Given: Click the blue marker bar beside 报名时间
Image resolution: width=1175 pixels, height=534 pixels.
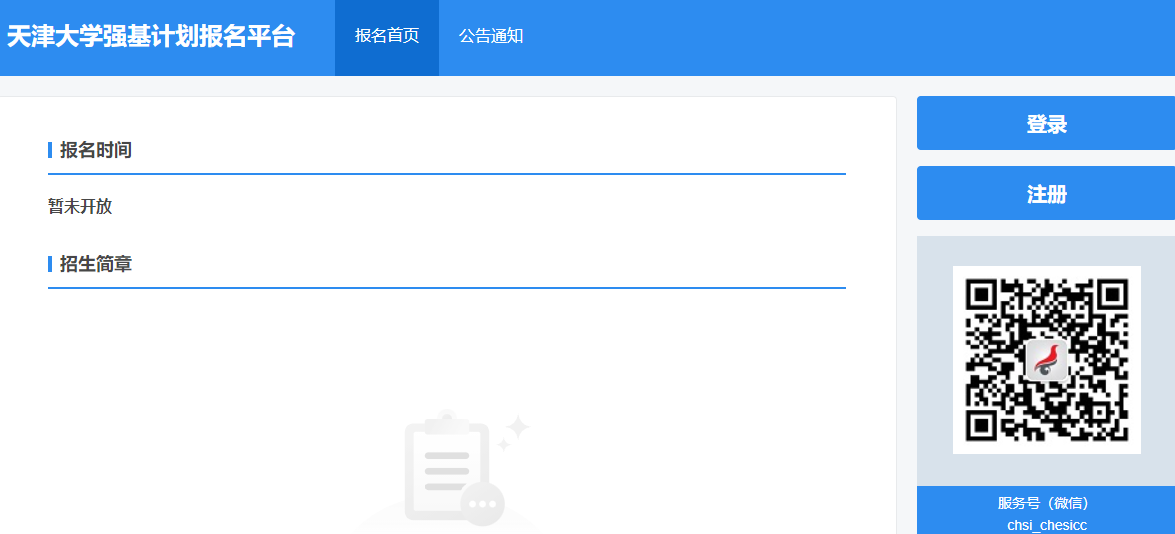Looking at the screenshot, I should [50, 150].
